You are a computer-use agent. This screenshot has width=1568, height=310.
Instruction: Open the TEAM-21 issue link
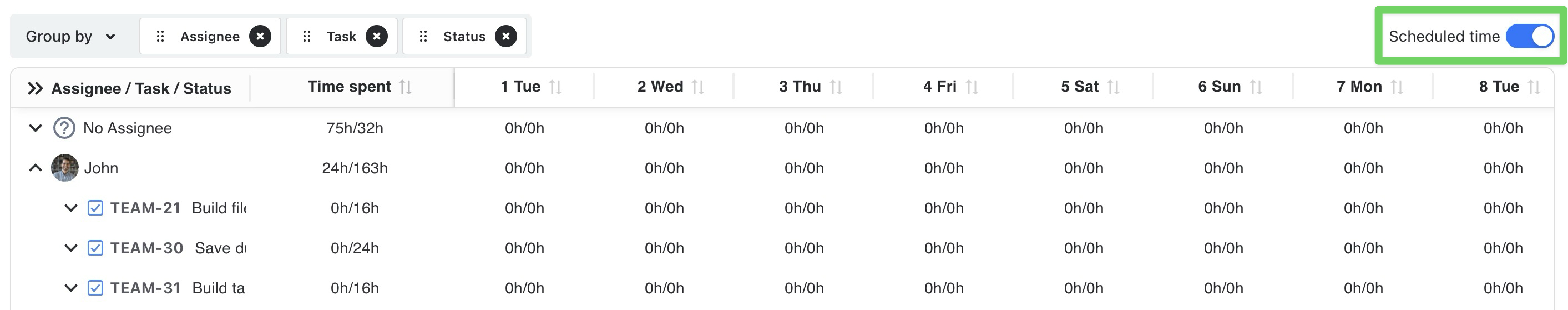pos(145,208)
